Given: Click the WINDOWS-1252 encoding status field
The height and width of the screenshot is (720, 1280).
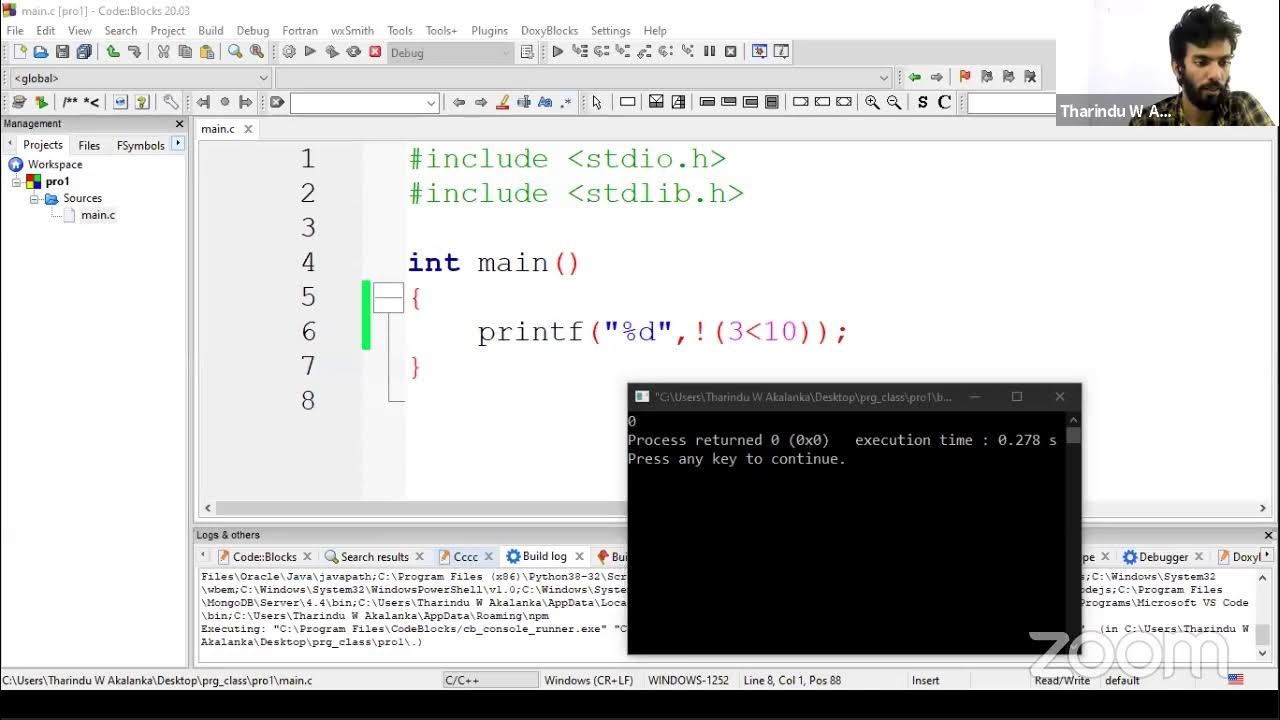Looking at the screenshot, I should tap(688, 680).
